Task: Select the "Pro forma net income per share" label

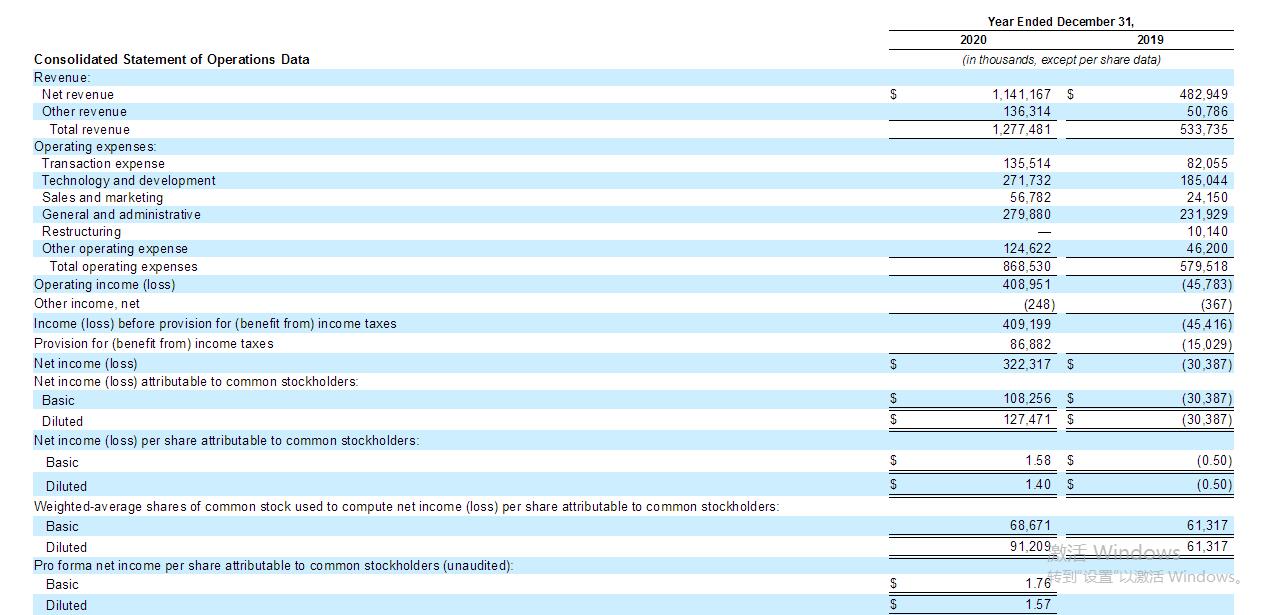Action: click(x=274, y=566)
